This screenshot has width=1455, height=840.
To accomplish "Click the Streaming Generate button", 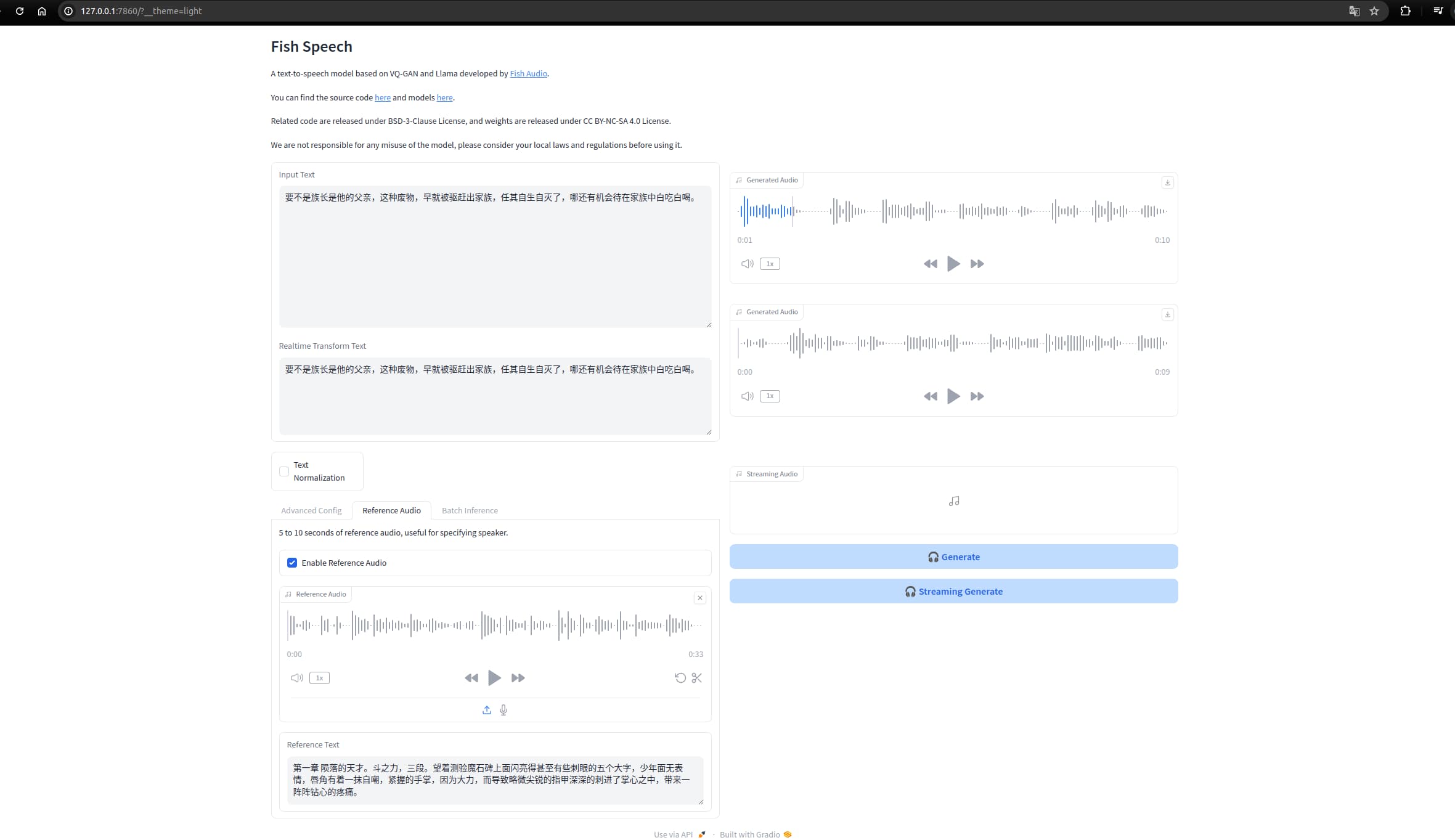I will tap(953, 591).
